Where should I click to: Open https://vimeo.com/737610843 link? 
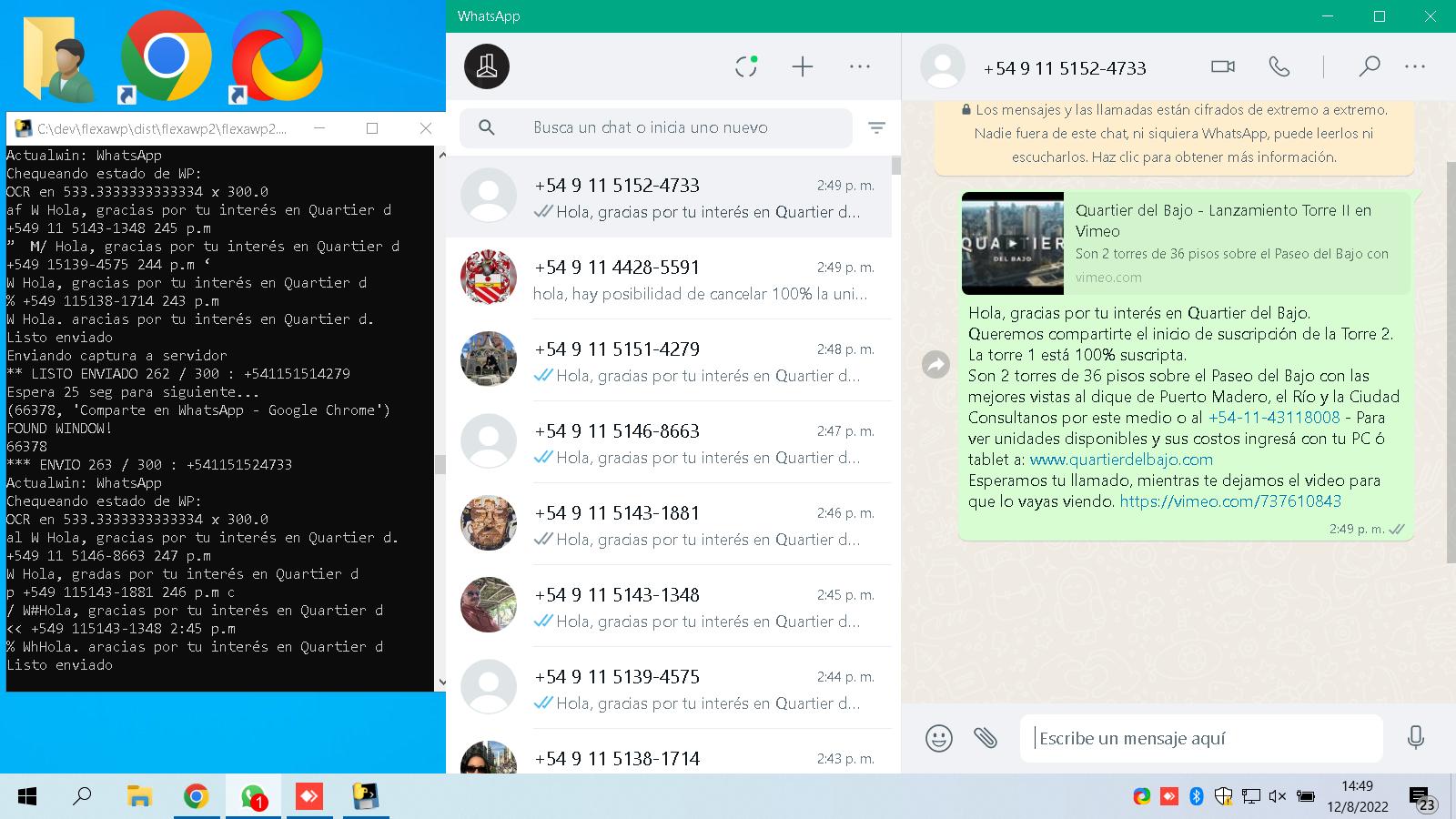(x=1230, y=501)
